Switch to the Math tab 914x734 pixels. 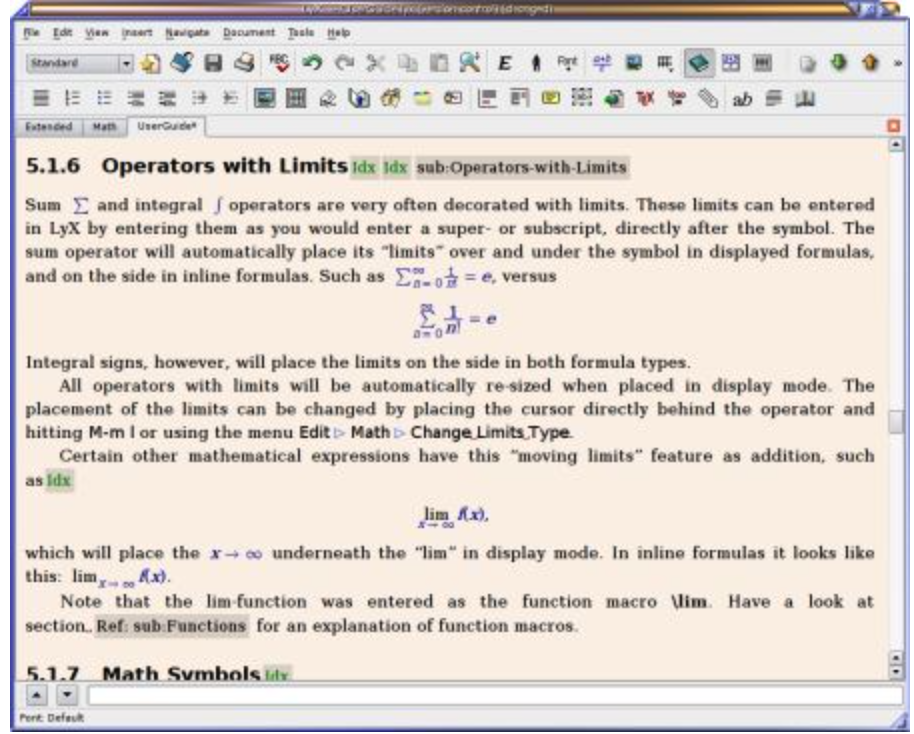[x=104, y=127]
